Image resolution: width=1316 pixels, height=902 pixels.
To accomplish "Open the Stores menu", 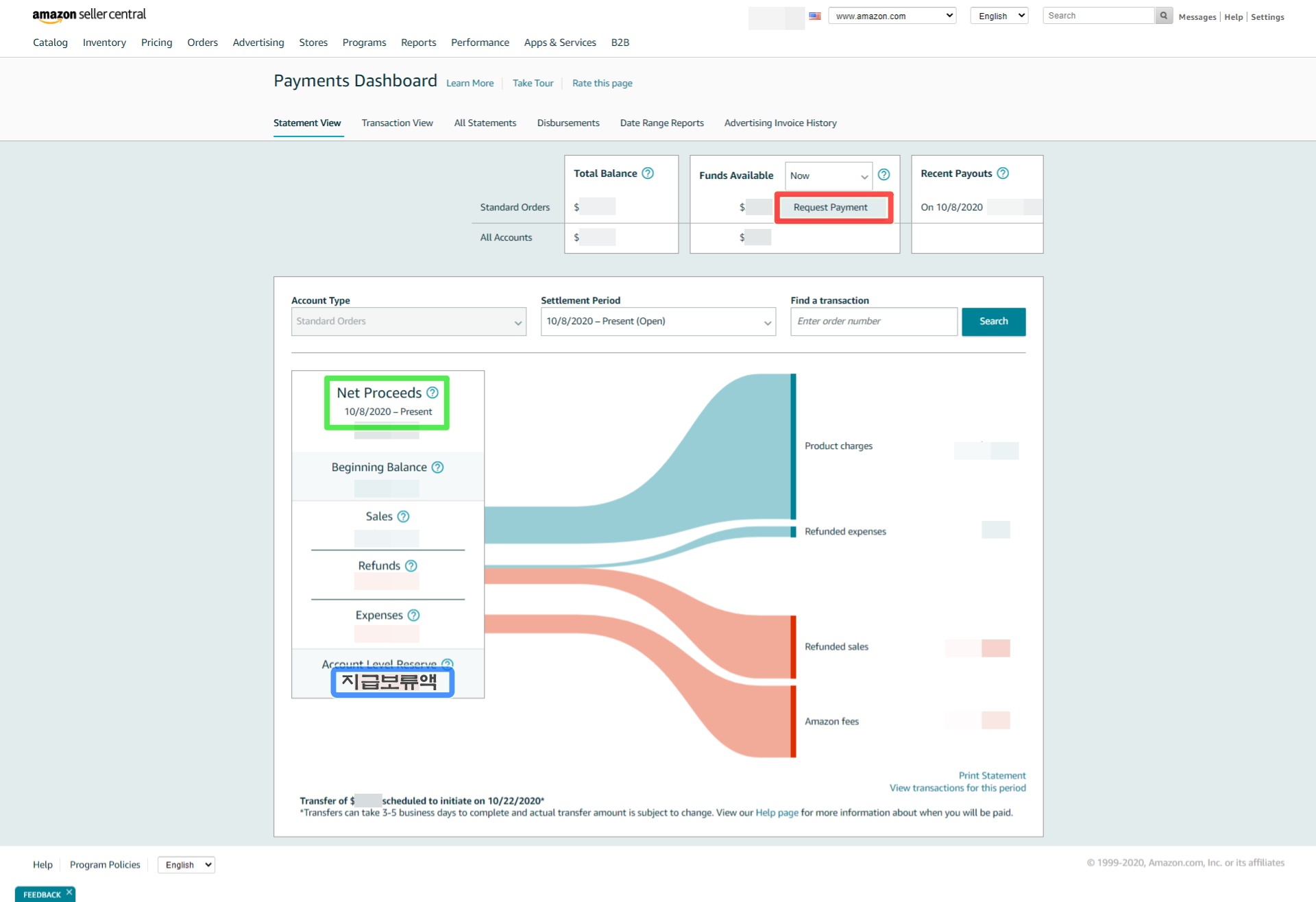I will (313, 42).
